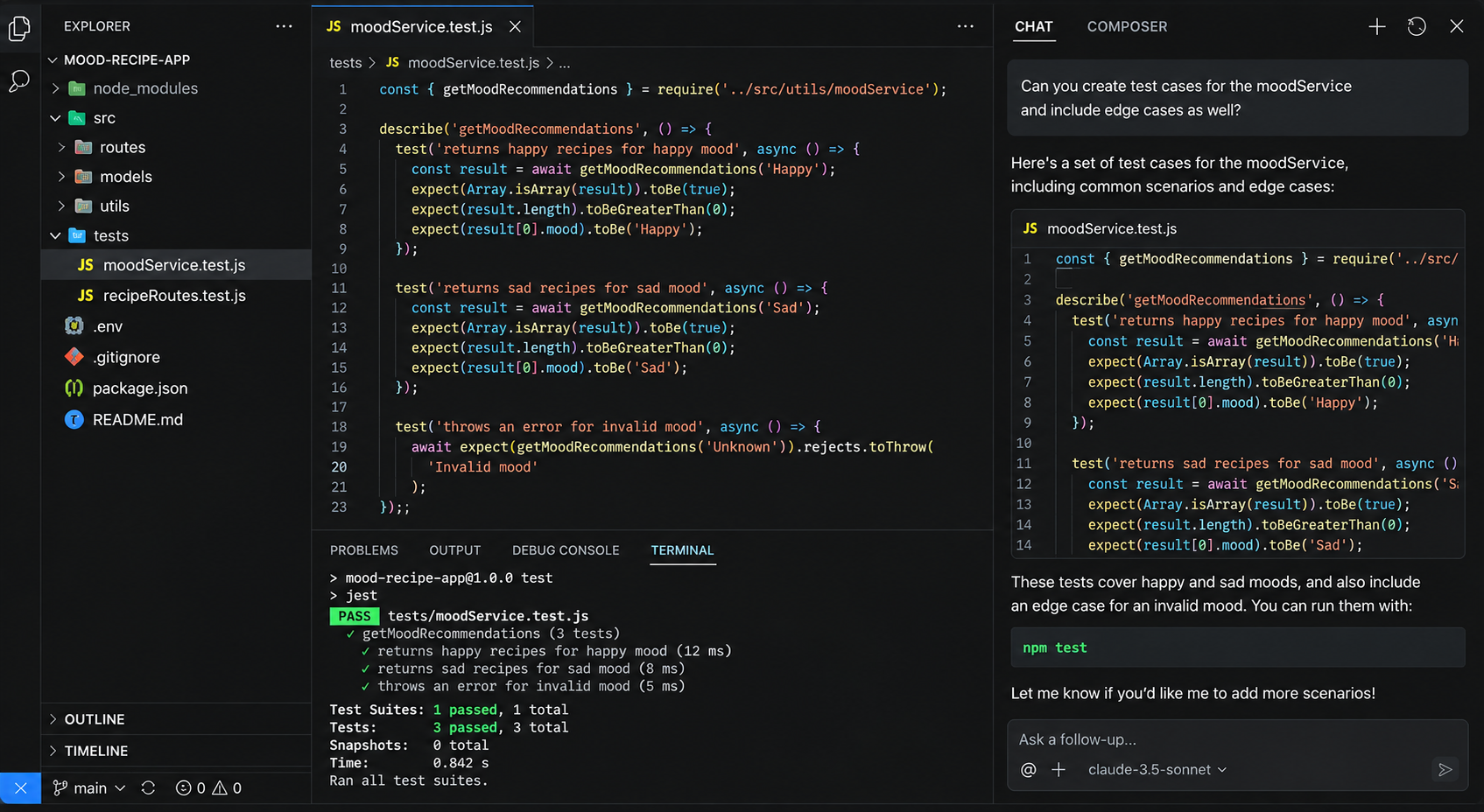Expand the routes folder chevron
The image size is (1484, 812).
point(61,147)
